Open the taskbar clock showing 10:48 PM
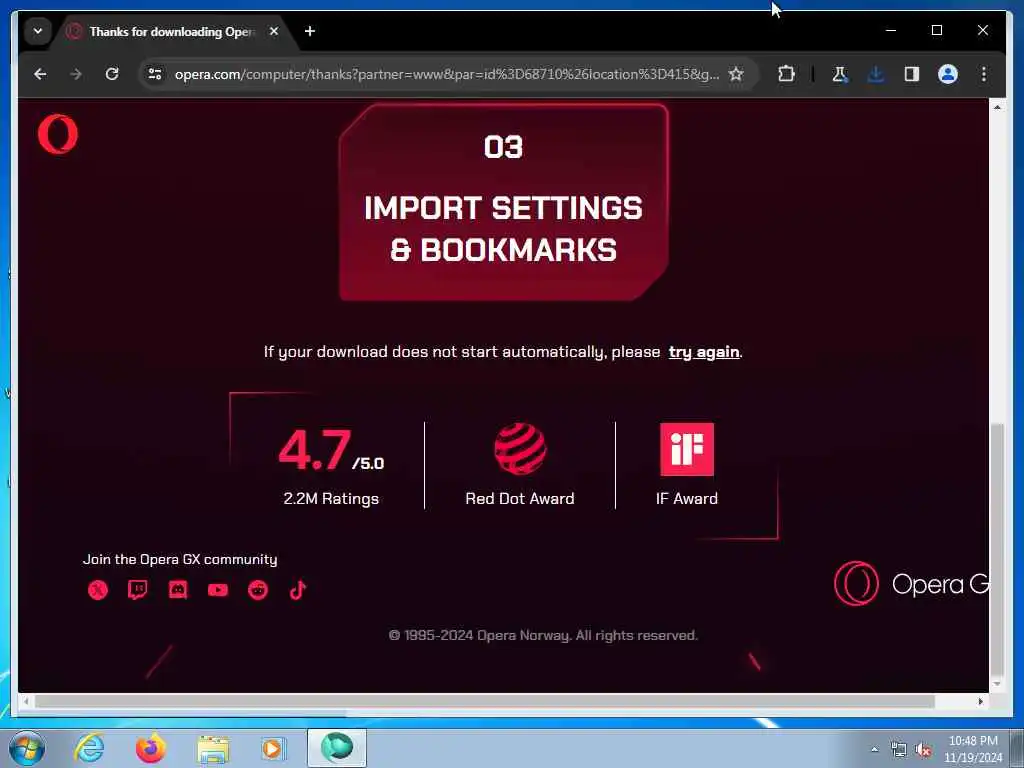 tap(973, 749)
